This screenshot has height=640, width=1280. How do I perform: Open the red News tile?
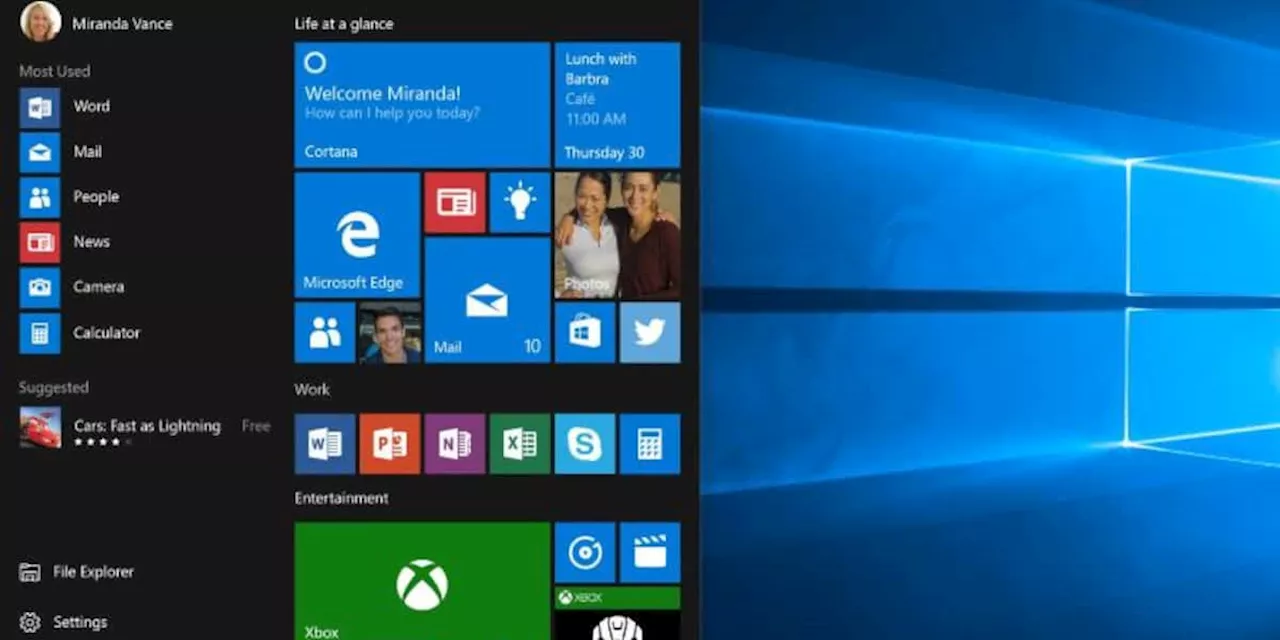coord(455,202)
